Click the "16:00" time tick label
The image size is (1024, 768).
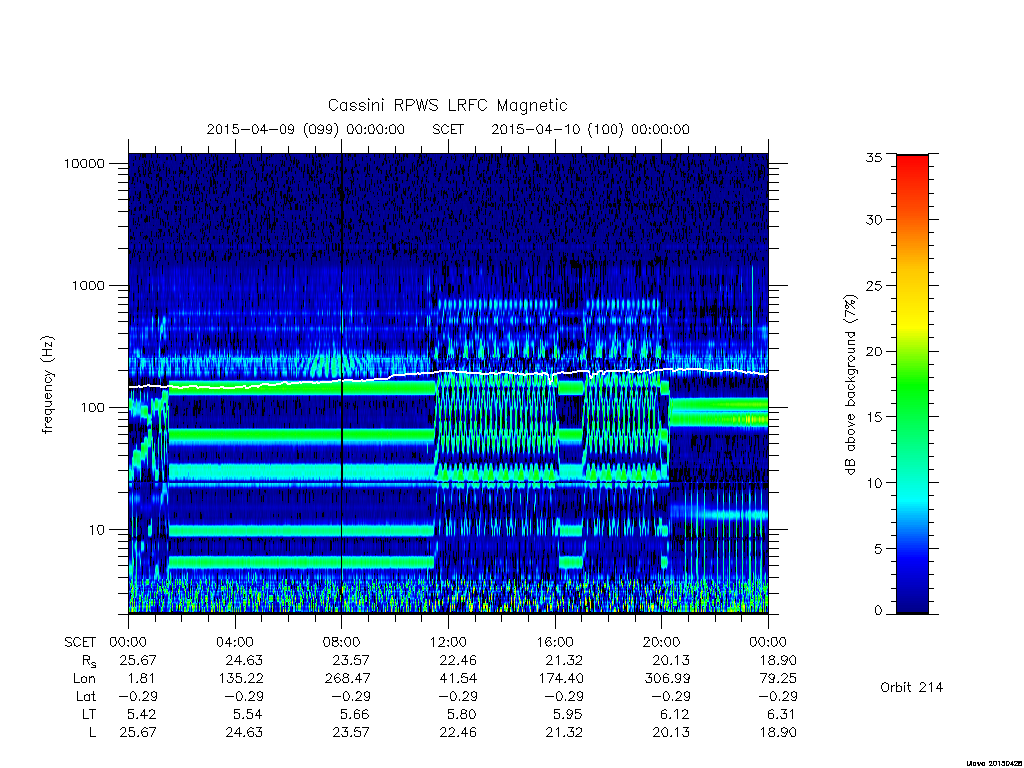tap(554, 643)
